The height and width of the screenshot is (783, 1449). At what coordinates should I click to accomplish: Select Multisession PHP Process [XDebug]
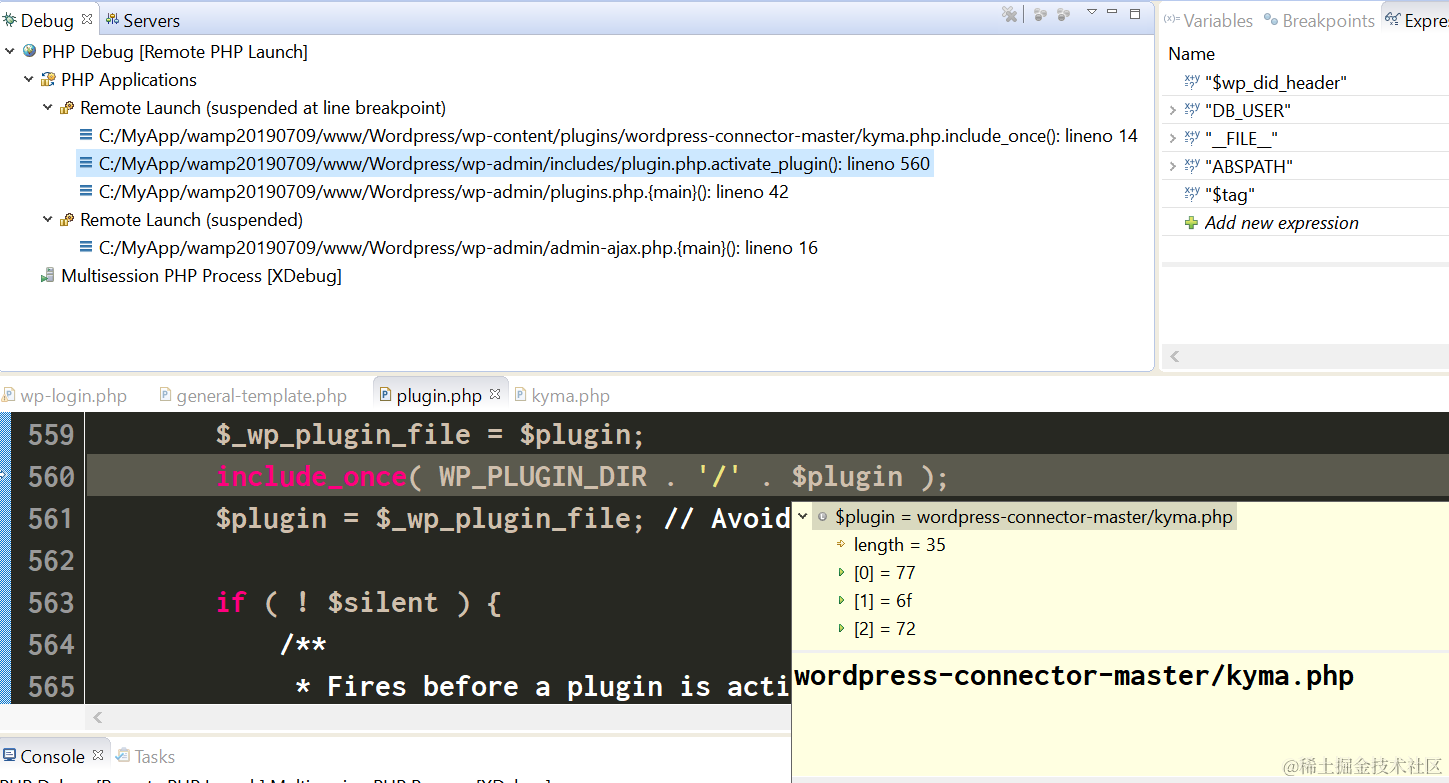pyautogui.click(x=201, y=276)
